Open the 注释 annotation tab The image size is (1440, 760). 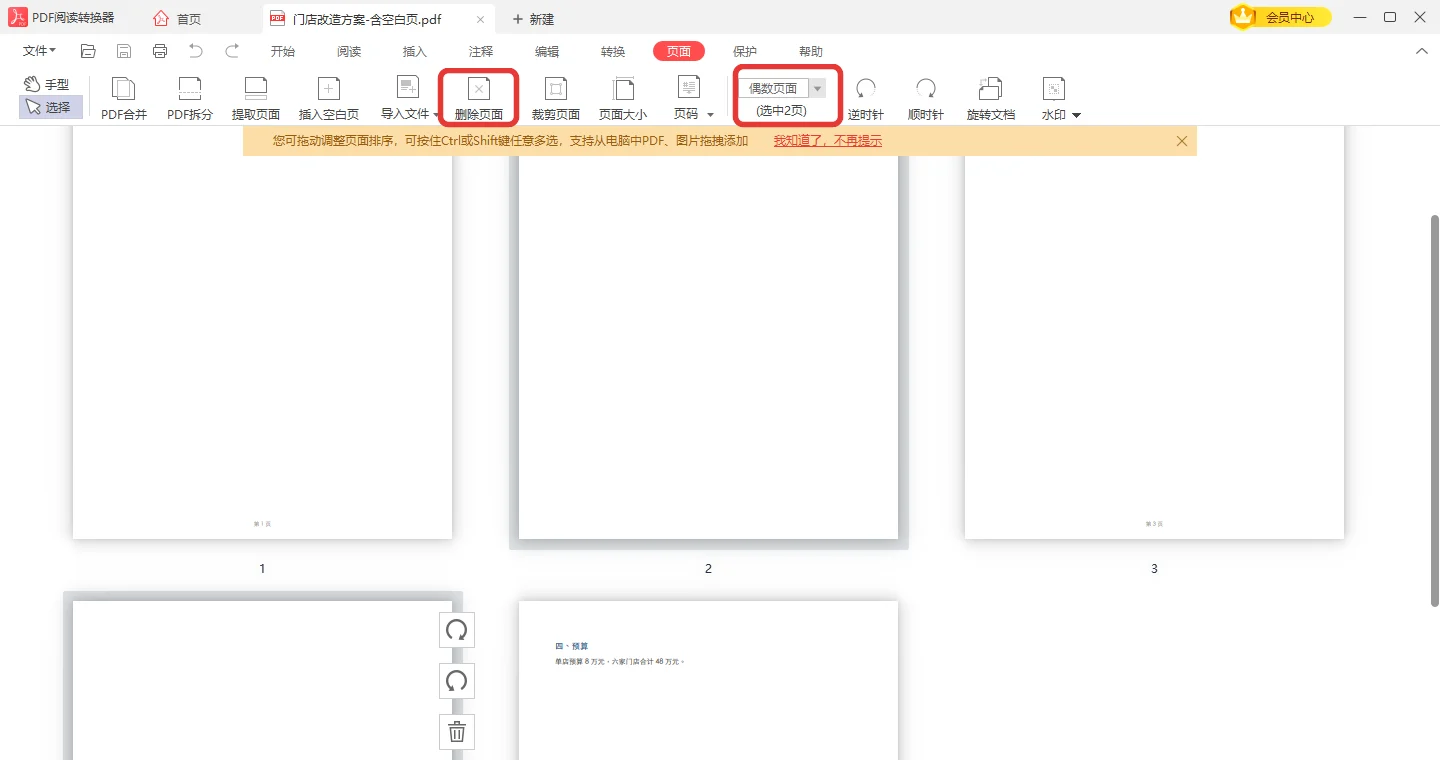pos(481,52)
